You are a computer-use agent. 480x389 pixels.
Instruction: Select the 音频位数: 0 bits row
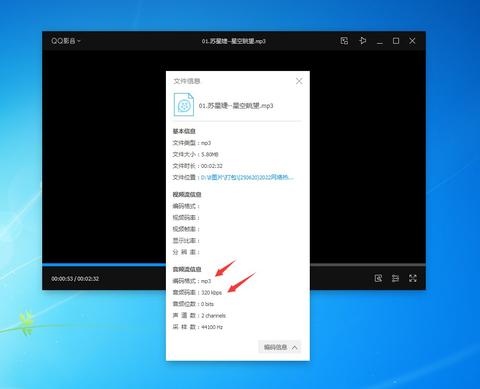pos(193,304)
